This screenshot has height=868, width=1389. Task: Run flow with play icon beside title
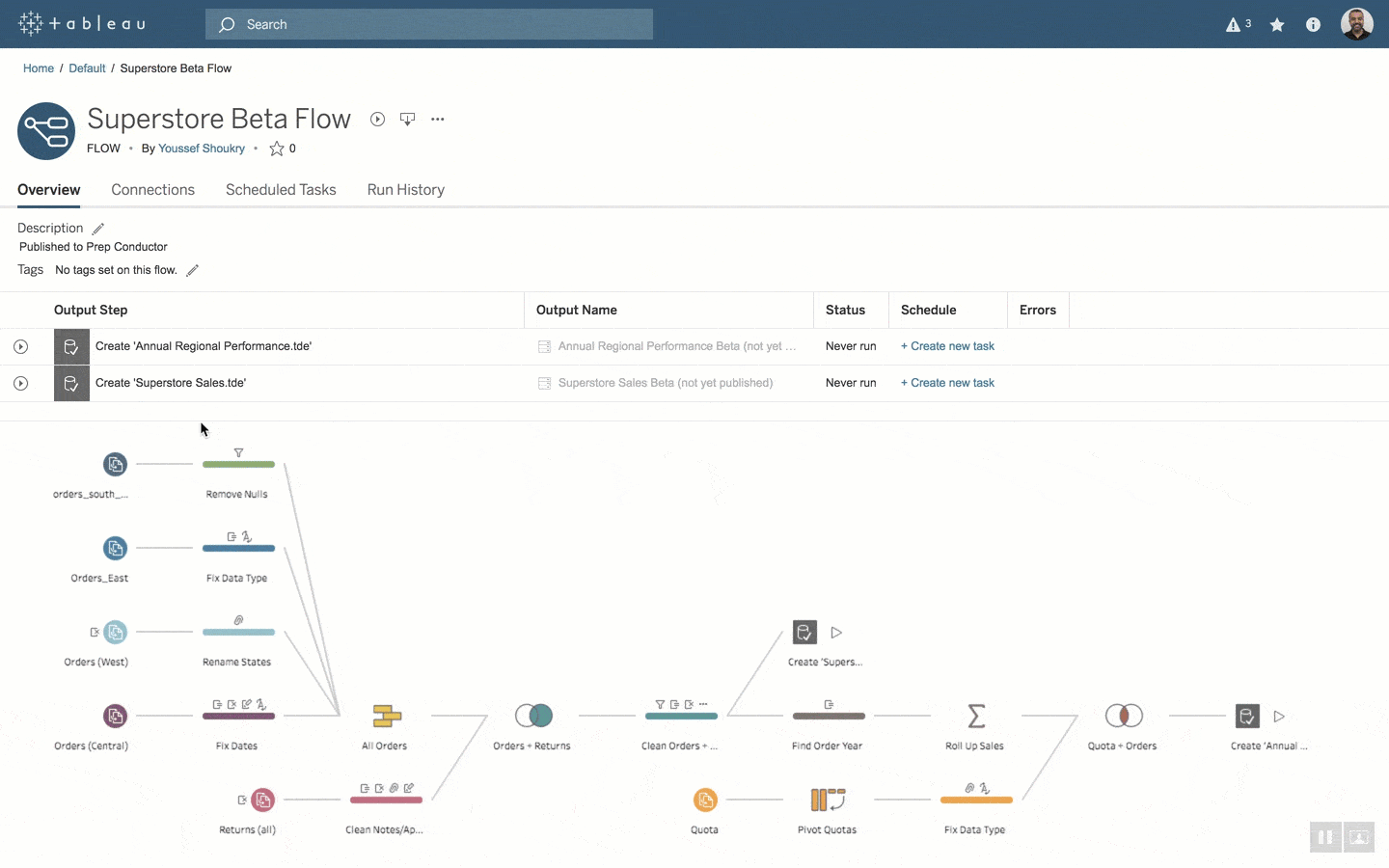tap(377, 120)
